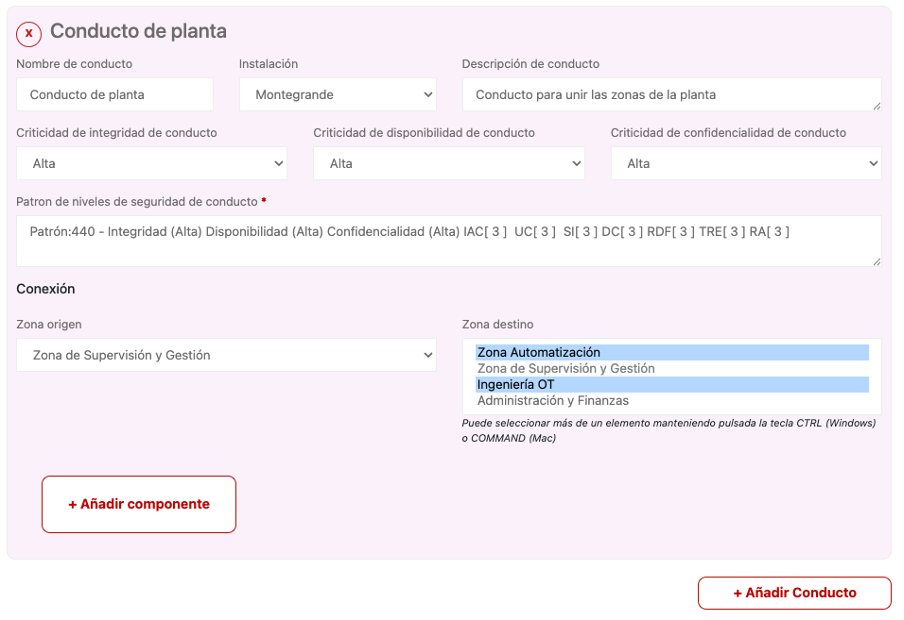Select Ingeniería OT in Zona destino list
The width and height of the screenshot is (904, 620).
(x=672, y=385)
